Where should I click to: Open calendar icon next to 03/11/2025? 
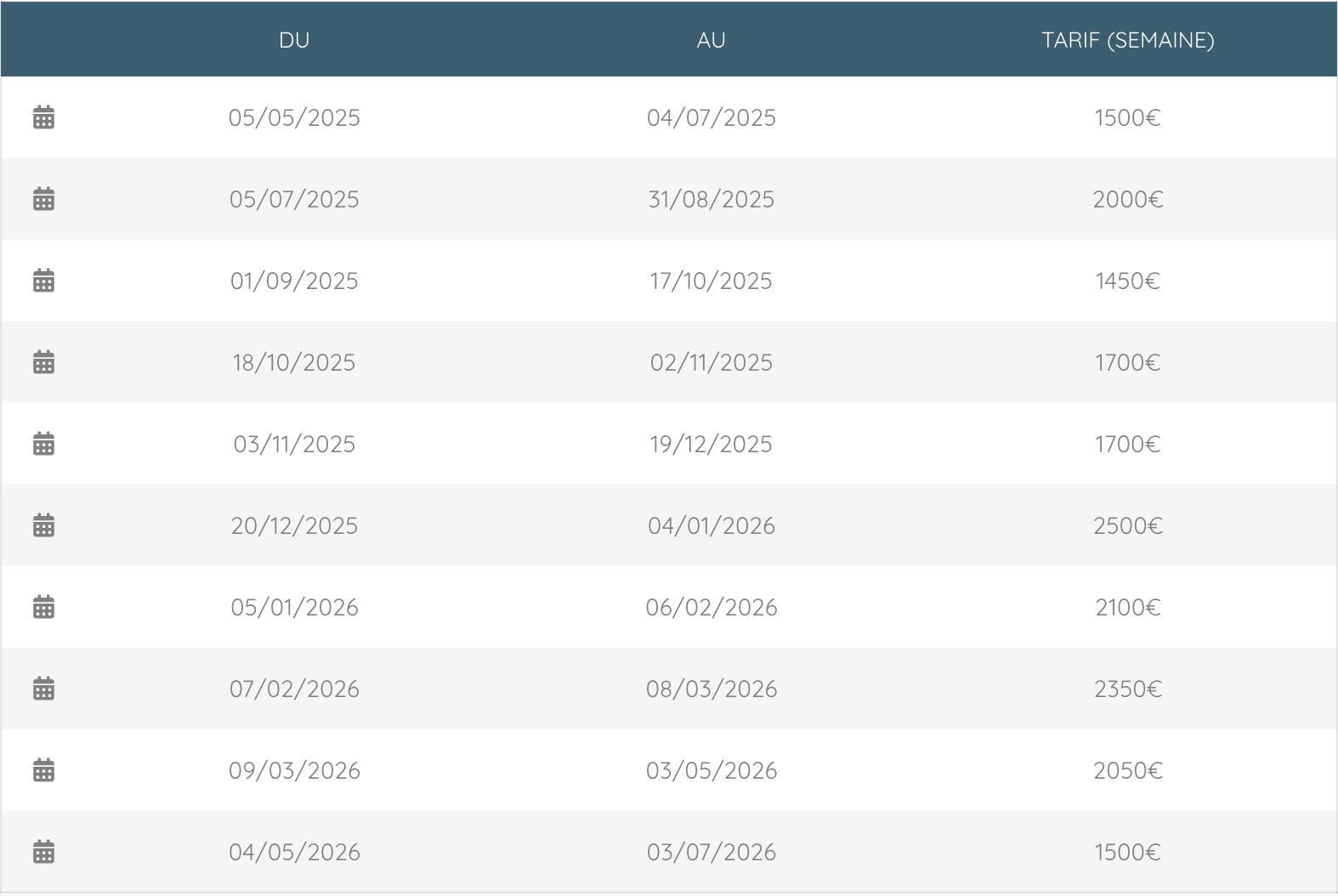pyautogui.click(x=43, y=444)
